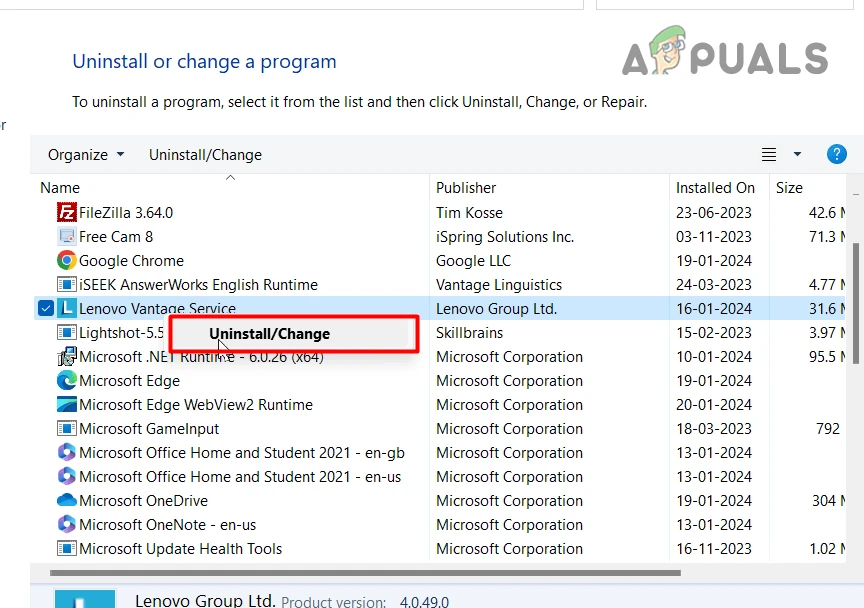Sort by the Name column header
The image size is (864, 608).
(60, 188)
